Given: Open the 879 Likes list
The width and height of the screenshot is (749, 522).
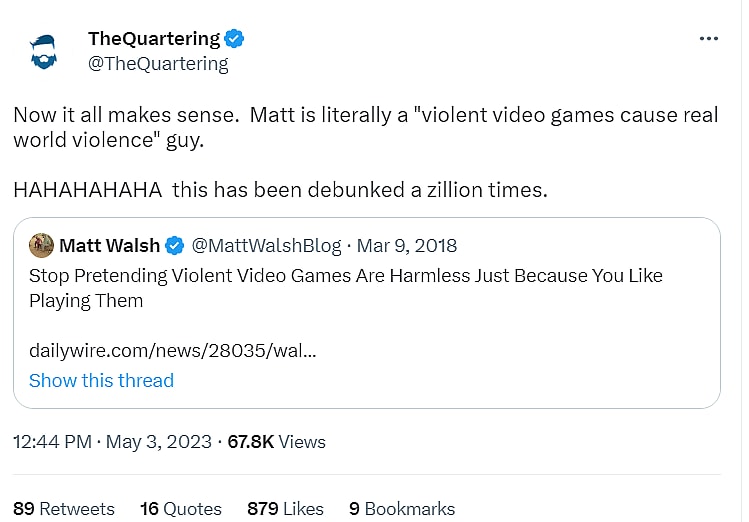Looking at the screenshot, I should (285, 508).
